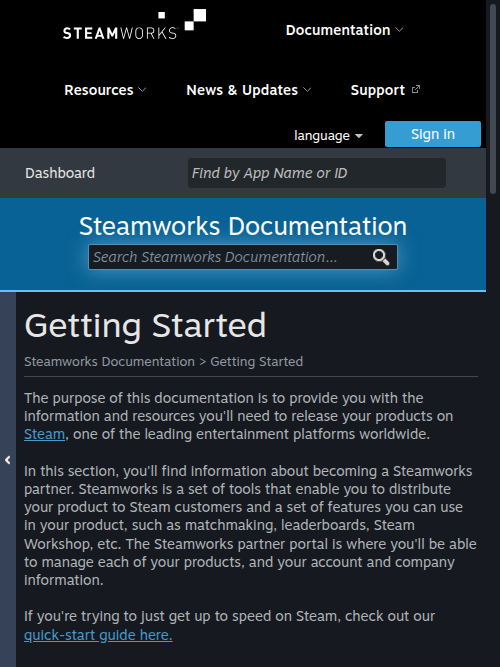Open the Steam hyperlink in first paragraph
The height and width of the screenshot is (667, 500).
click(x=44, y=434)
